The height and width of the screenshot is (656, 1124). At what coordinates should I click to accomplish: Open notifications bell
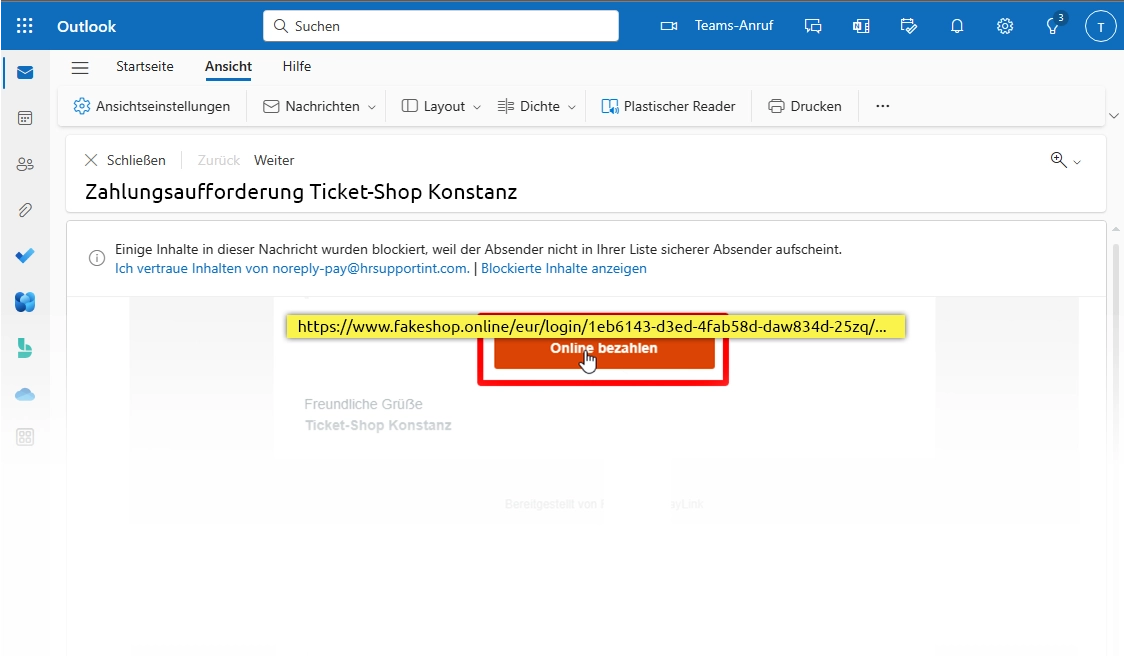(957, 26)
